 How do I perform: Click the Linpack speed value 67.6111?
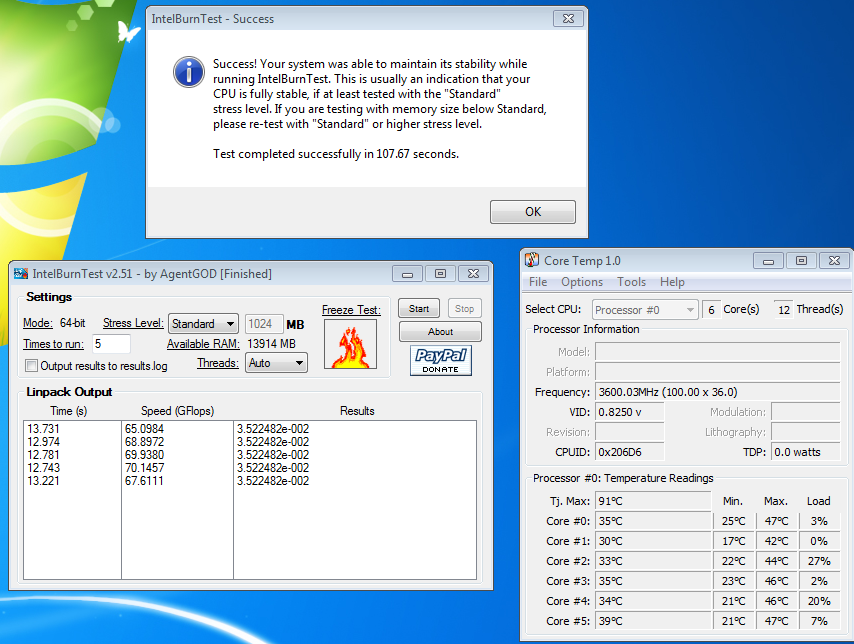point(144,481)
